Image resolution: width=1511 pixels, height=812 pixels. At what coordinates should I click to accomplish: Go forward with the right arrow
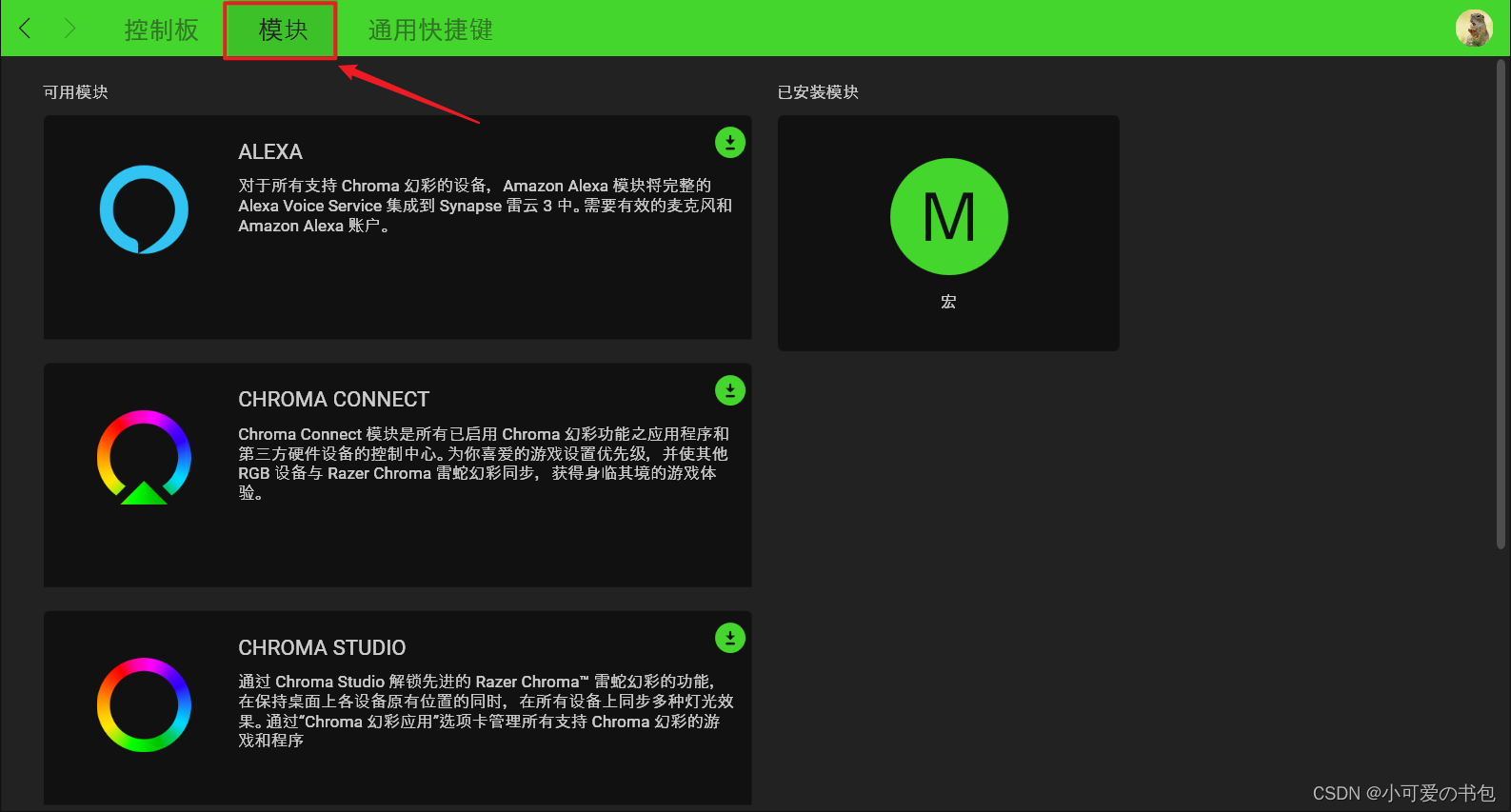pos(70,29)
